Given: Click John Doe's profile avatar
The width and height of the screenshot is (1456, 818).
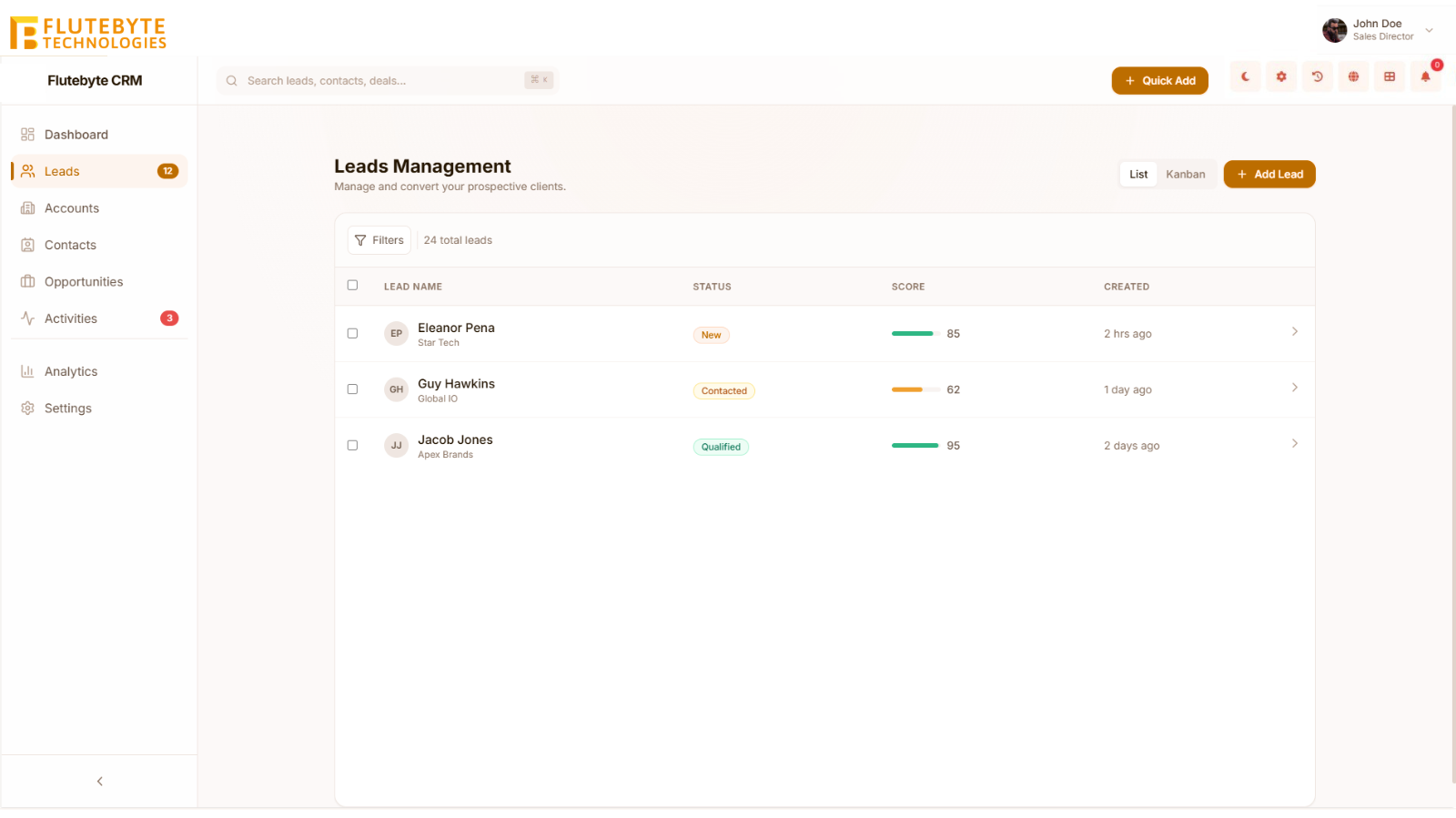Looking at the screenshot, I should [x=1334, y=30].
